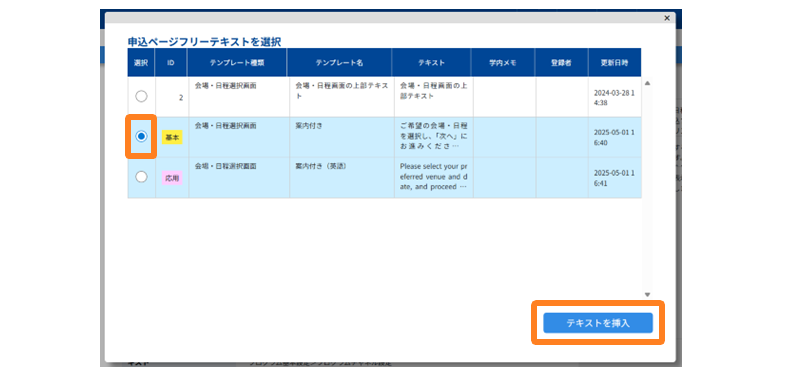796x372 pixels.
Task: Click the テンプレート種類 column header
Action: click(237, 62)
